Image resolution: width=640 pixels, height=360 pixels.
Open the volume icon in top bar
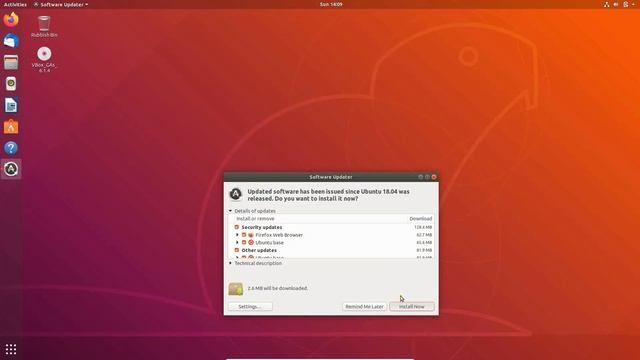pyautogui.click(x=616, y=4)
